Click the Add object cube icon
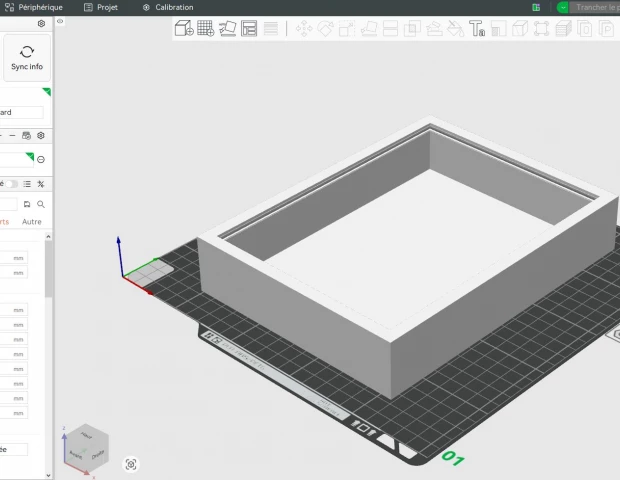Viewport: 620px width, 480px height. coord(184,28)
